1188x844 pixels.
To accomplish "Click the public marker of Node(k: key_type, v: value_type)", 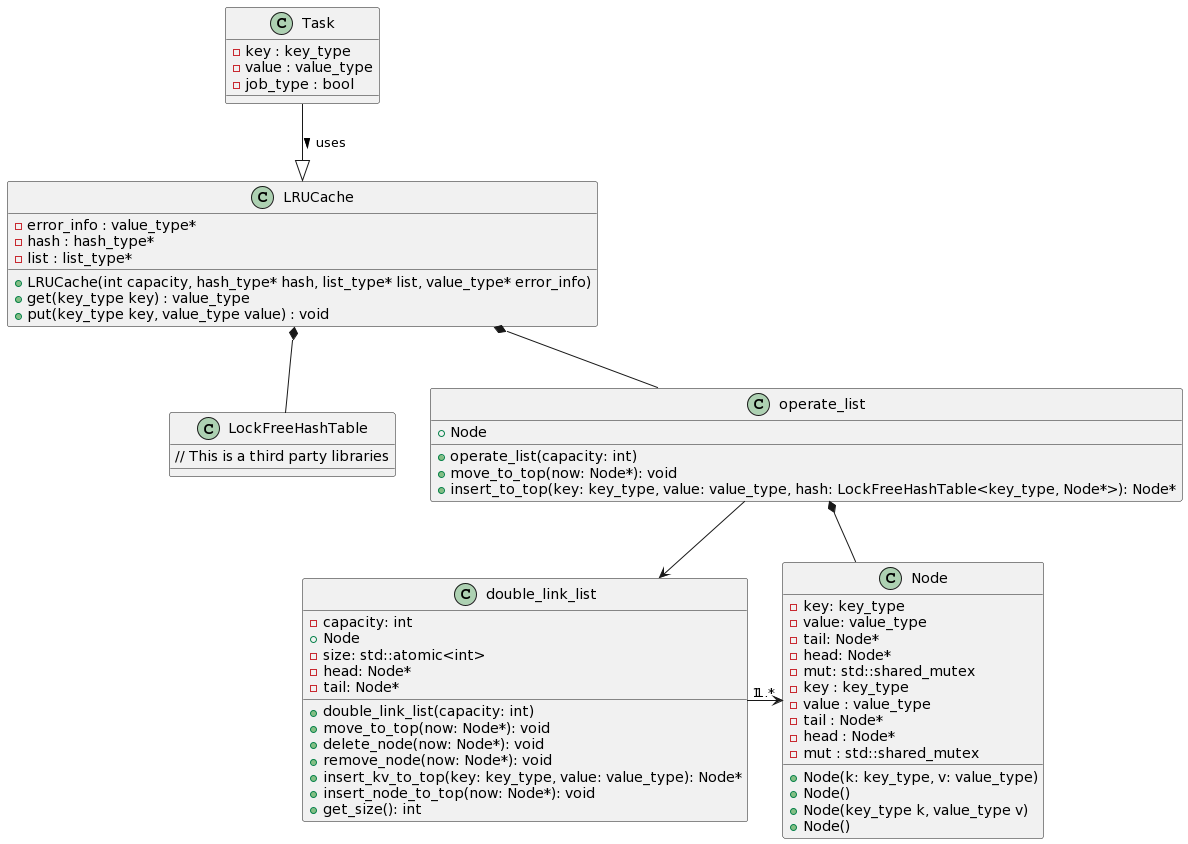I will coord(794,778).
